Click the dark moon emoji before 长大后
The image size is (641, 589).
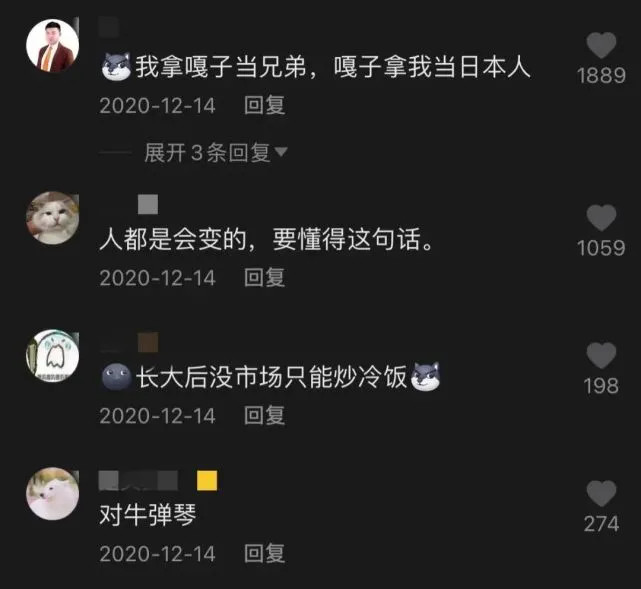point(117,376)
